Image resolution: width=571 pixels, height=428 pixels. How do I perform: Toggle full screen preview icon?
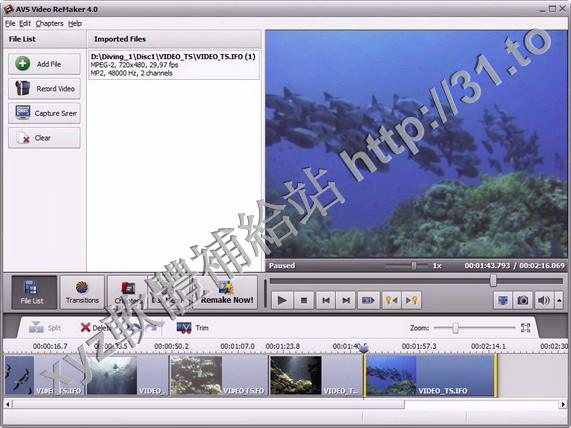click(503, 300)
